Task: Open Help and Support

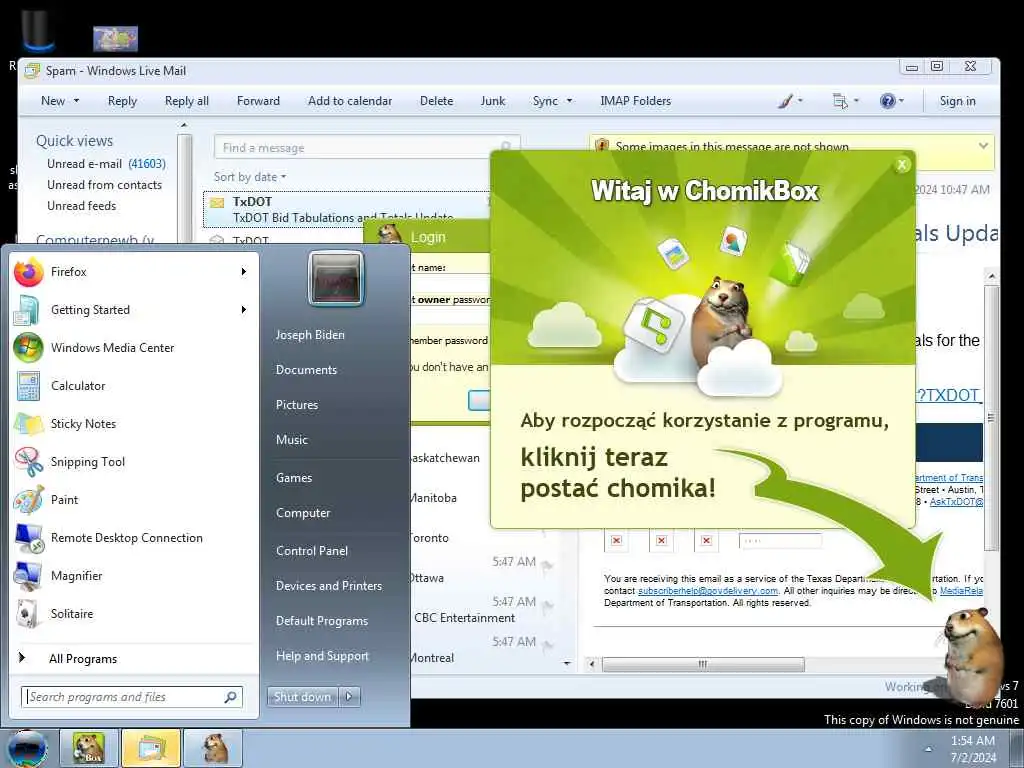Action: [x=322, y=656]
